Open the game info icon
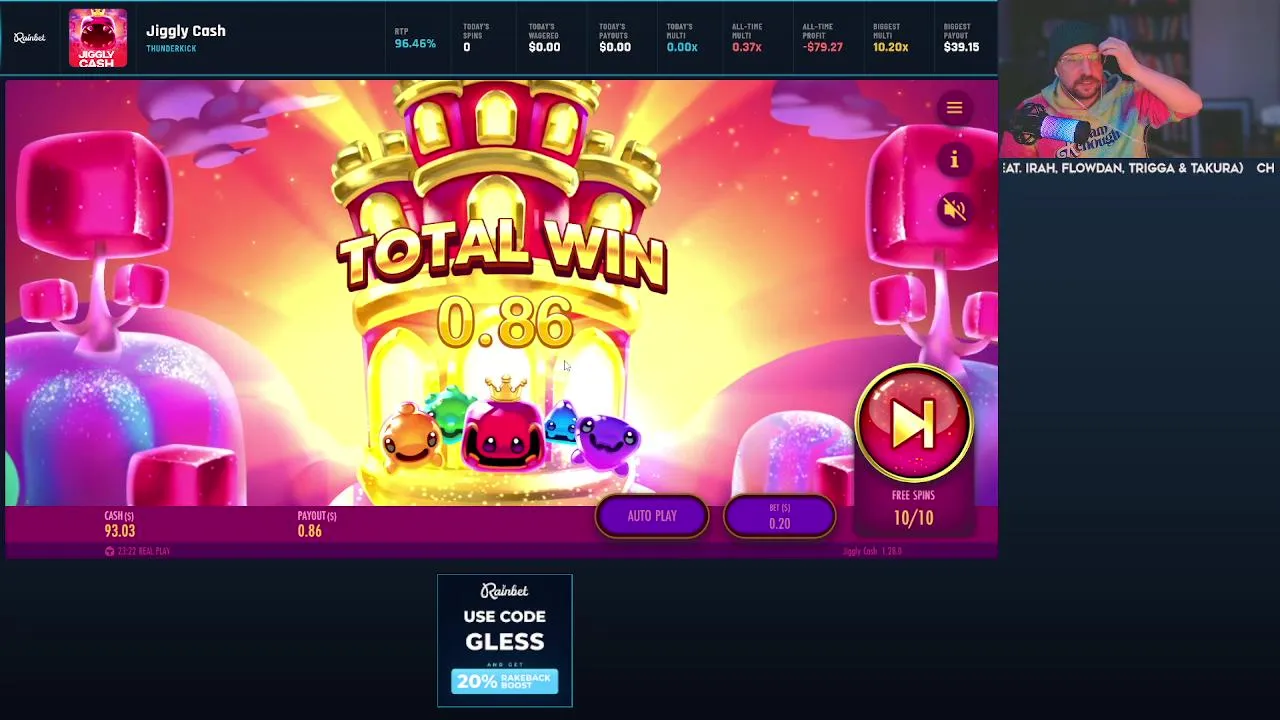 pyautogui.click(x=954, y=160)
